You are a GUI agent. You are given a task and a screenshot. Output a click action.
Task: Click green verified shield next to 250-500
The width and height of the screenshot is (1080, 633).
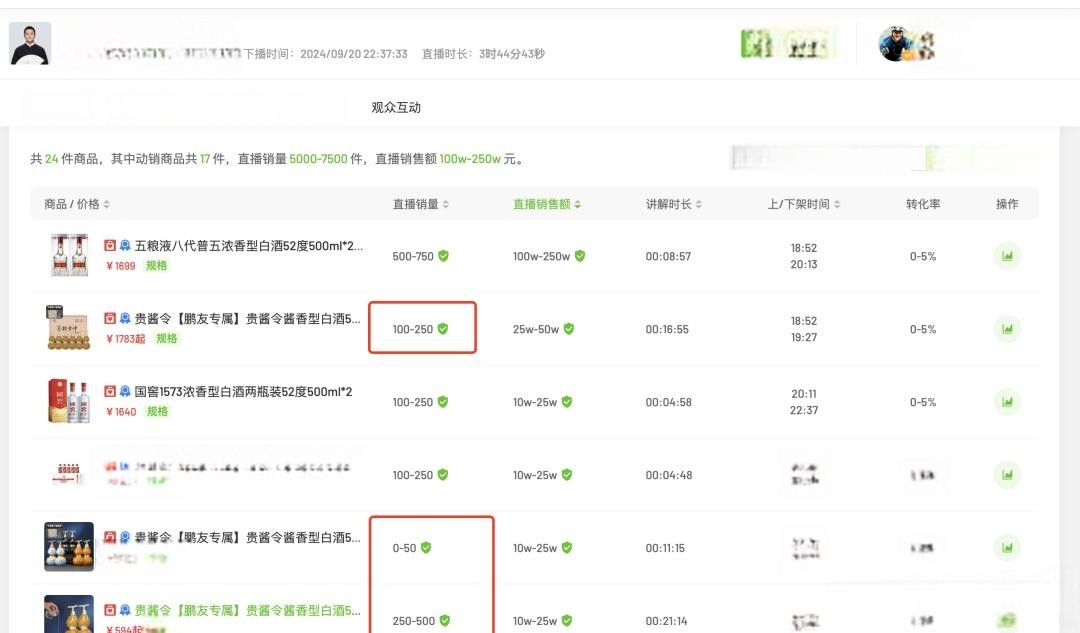click(x=445, y=621)
